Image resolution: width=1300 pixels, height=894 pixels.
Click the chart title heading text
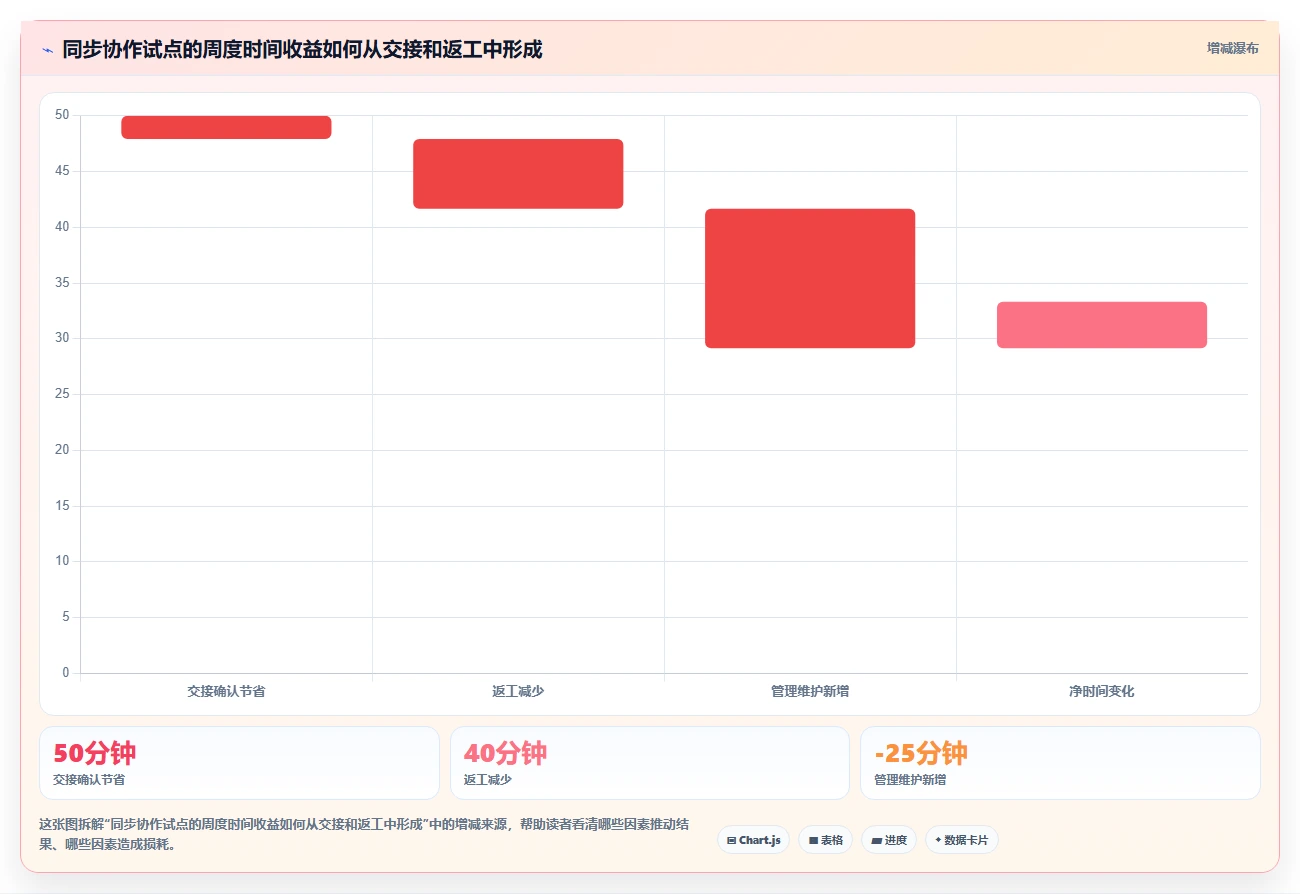coord(302,49)
